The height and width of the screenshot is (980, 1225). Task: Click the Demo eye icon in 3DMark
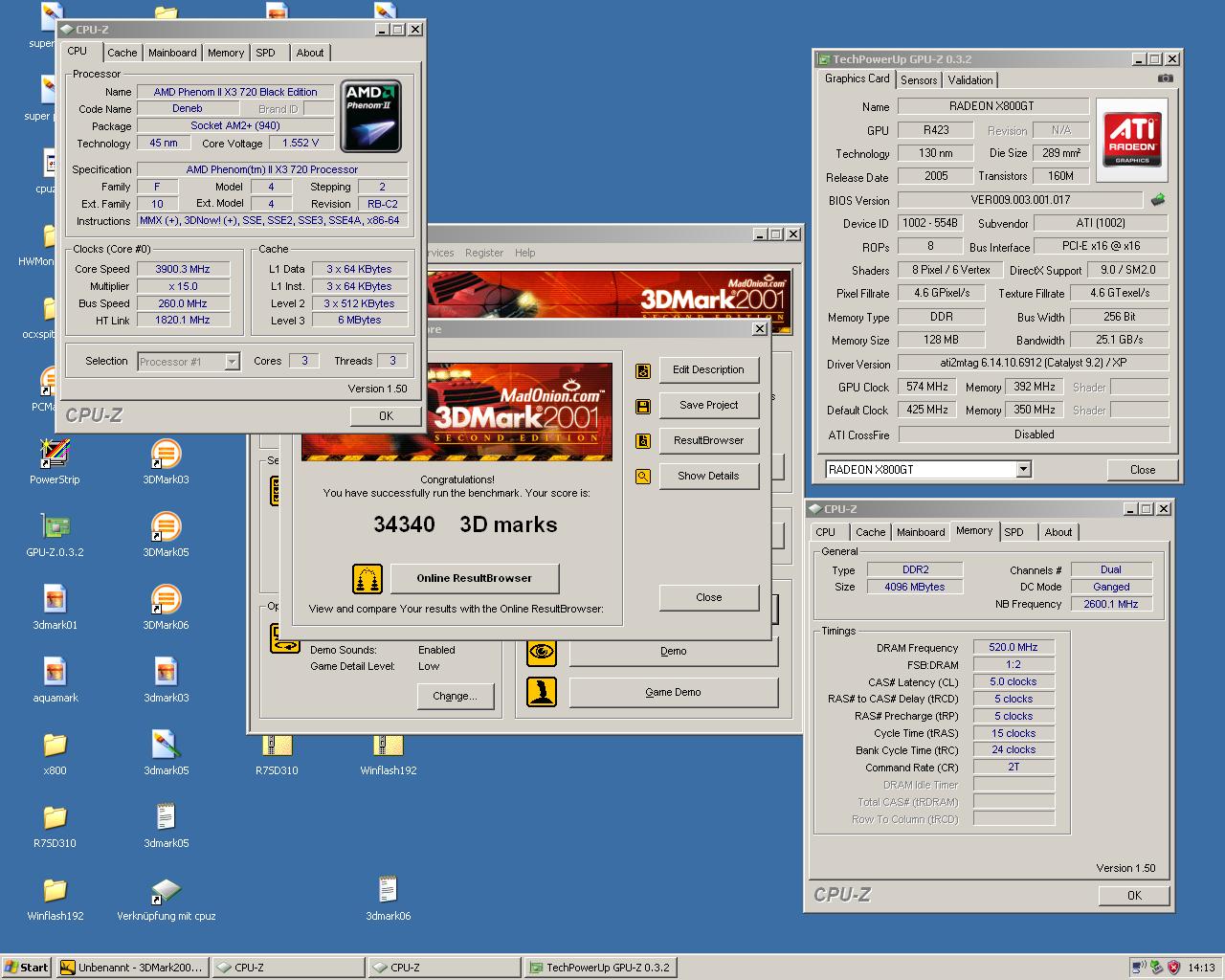(x=542, y=652)
